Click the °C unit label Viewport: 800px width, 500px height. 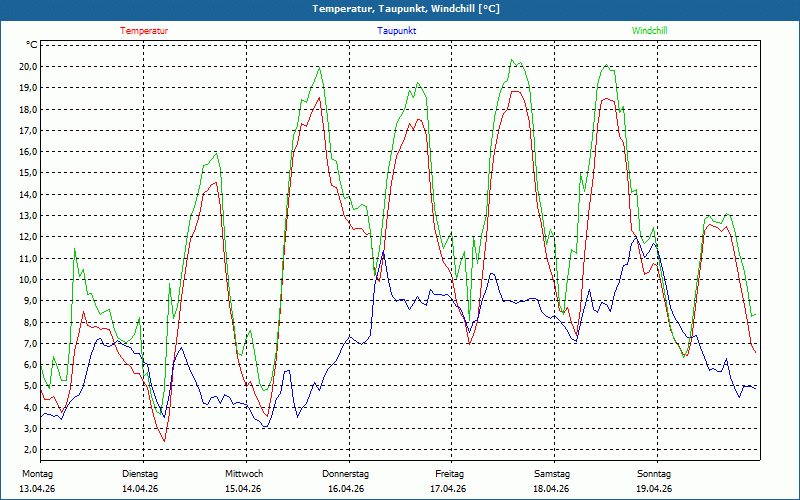[32, 45]
